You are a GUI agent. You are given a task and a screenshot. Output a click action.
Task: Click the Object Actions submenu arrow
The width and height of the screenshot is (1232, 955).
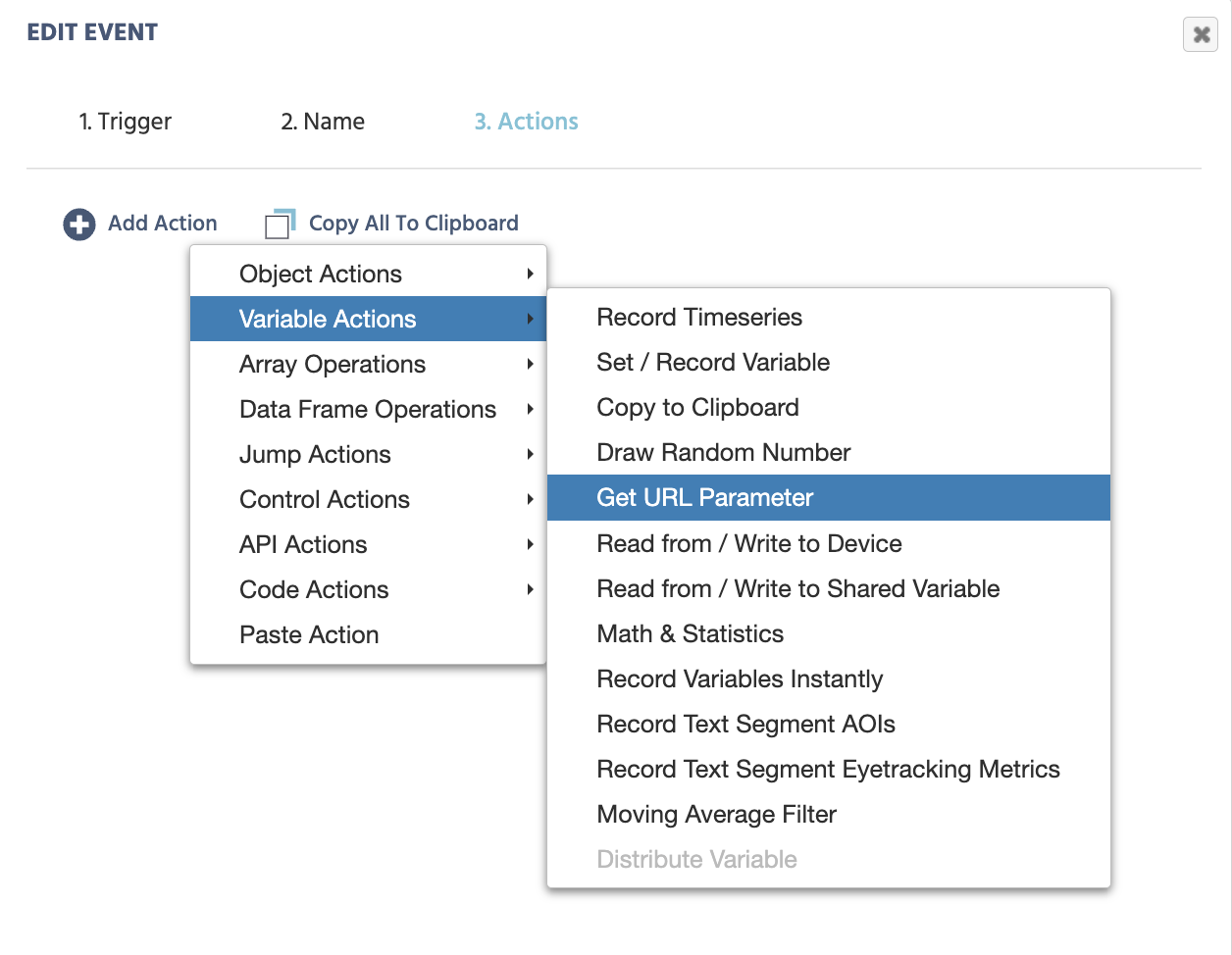click(x=530, y=275)
